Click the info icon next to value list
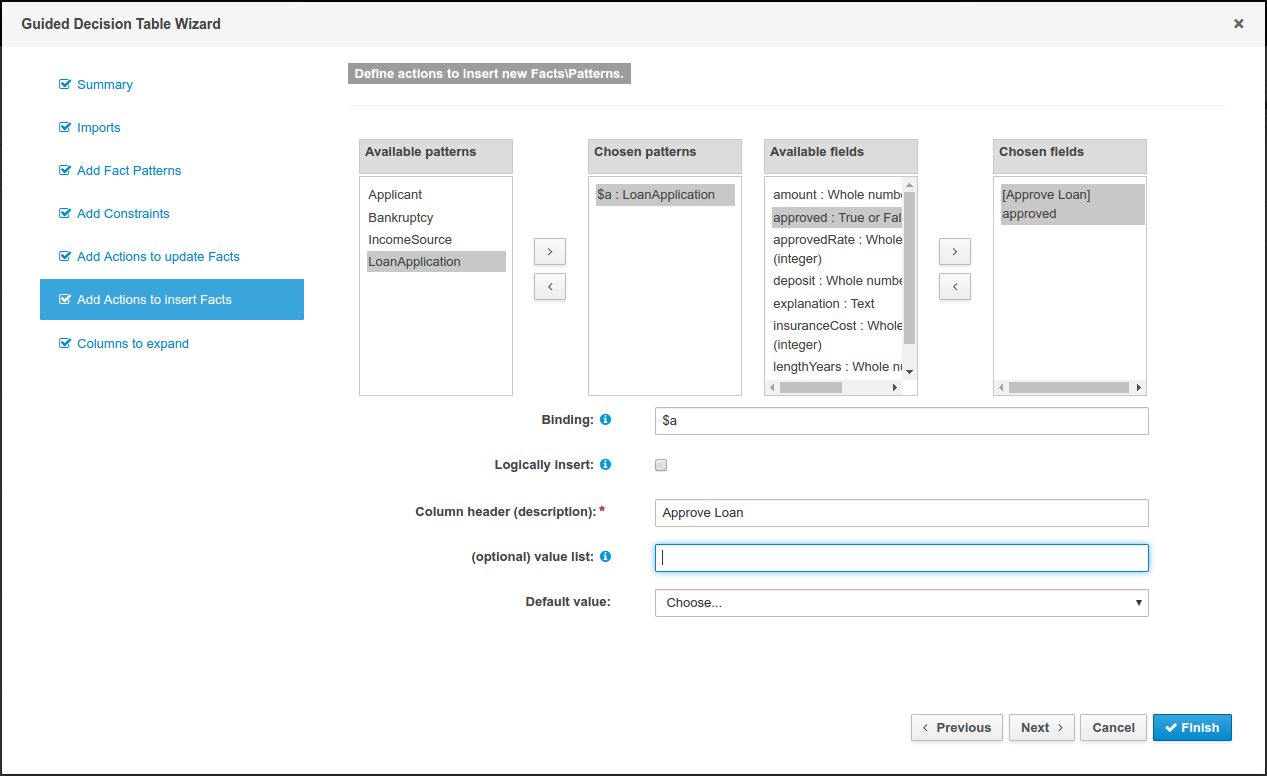 pyautogui.click(x=605, y=557)
